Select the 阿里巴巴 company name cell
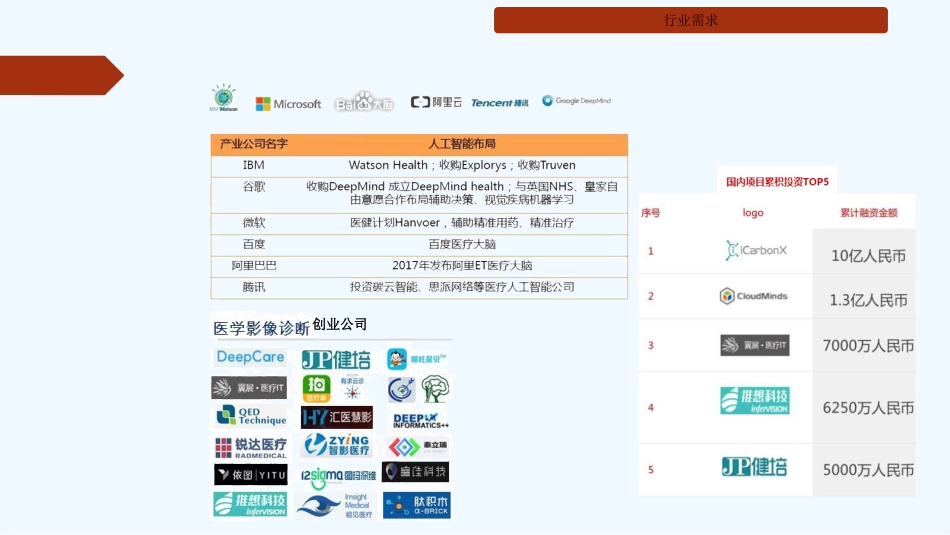Viewport: 950px width, 535px height. 254,265
